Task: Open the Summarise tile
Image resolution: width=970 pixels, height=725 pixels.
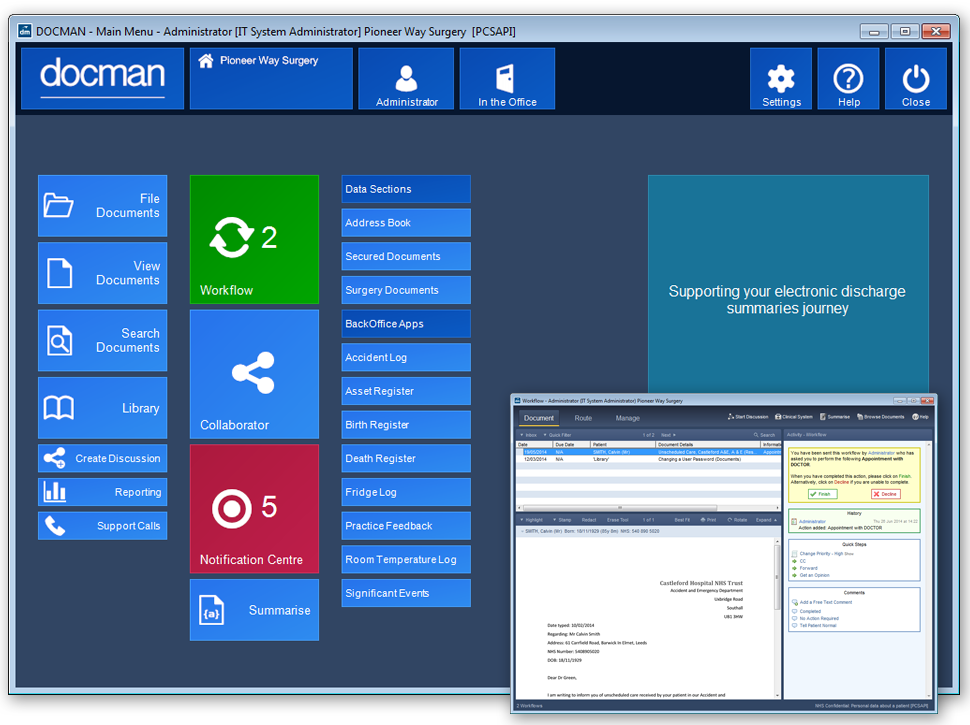Action: pos(254,610)
